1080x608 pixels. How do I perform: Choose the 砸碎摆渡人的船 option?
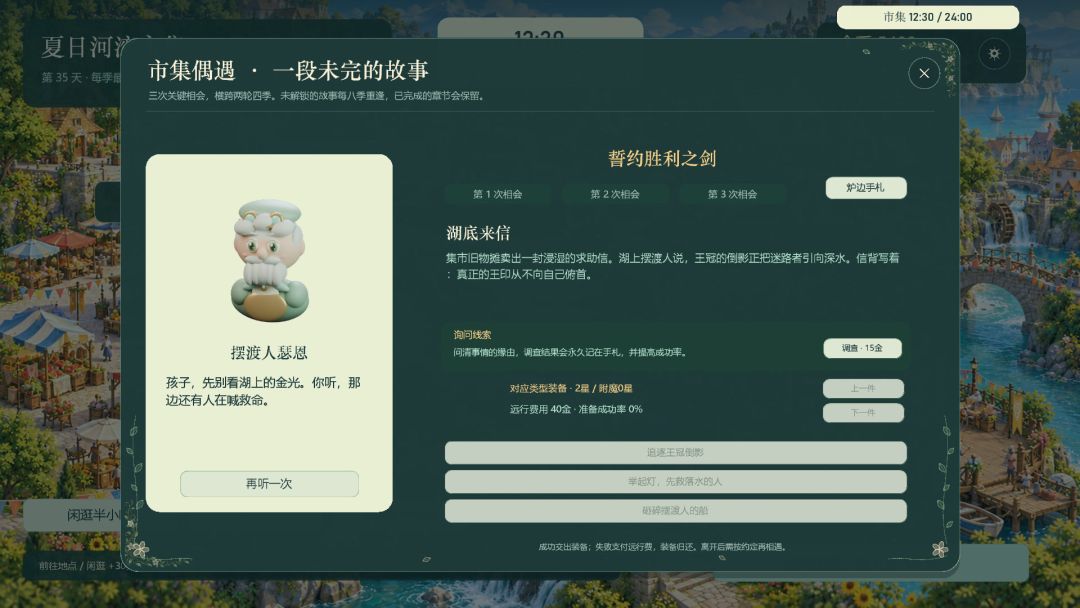pos(676,511)
